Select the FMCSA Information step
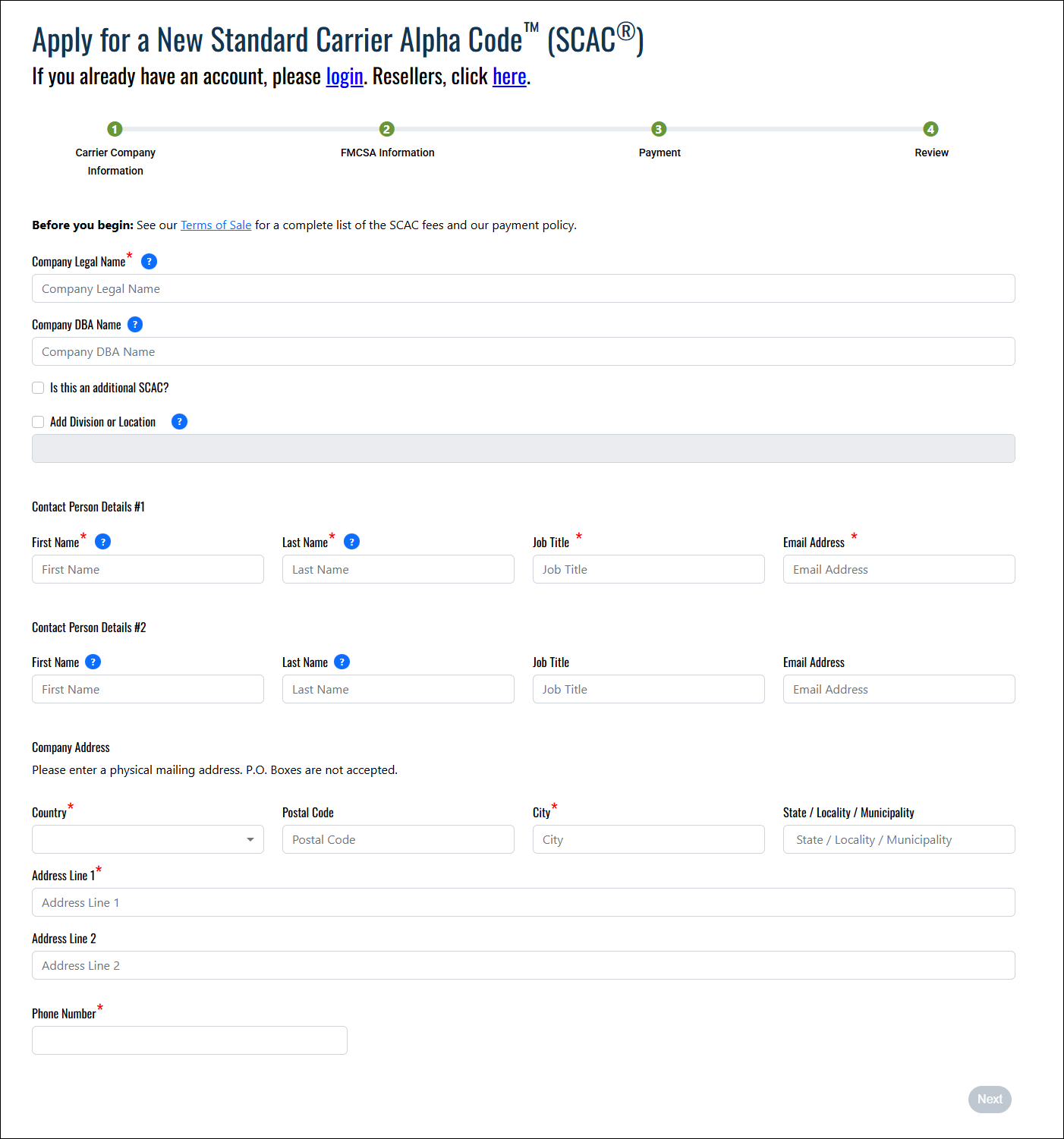Screen dimensions: 1064x1139 387,130
